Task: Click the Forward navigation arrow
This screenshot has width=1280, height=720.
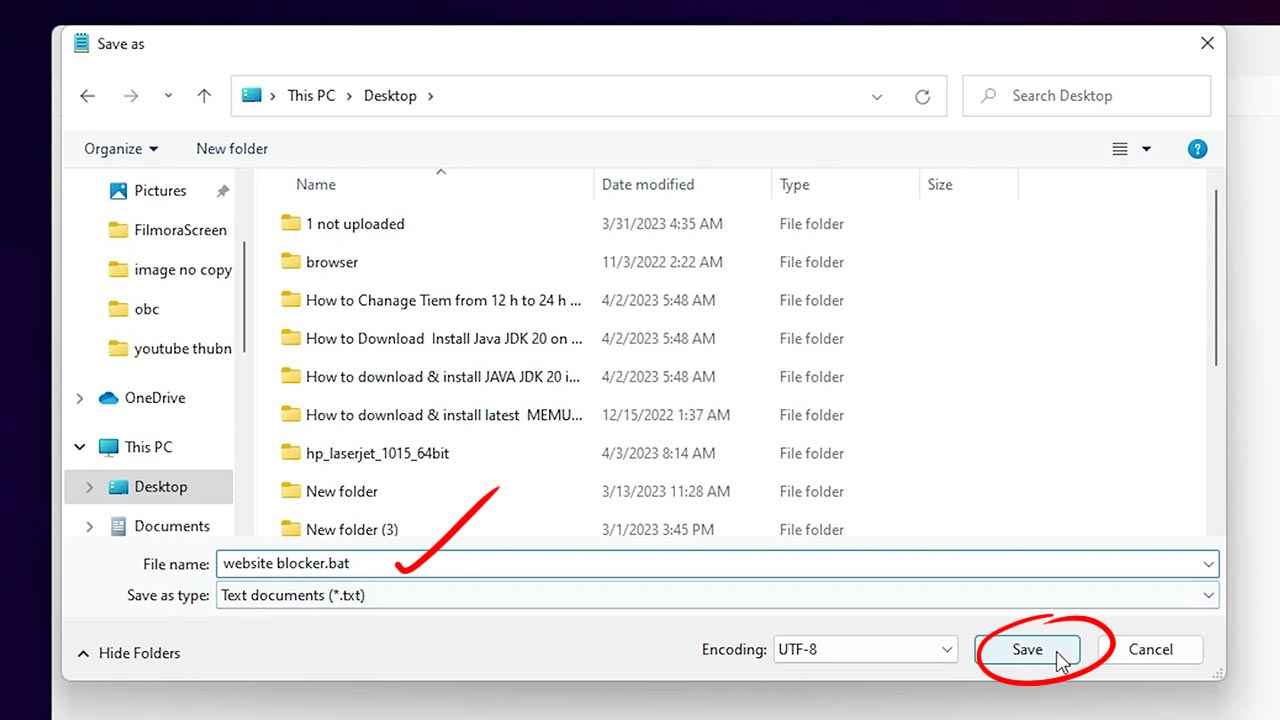Action: point(131,96)
